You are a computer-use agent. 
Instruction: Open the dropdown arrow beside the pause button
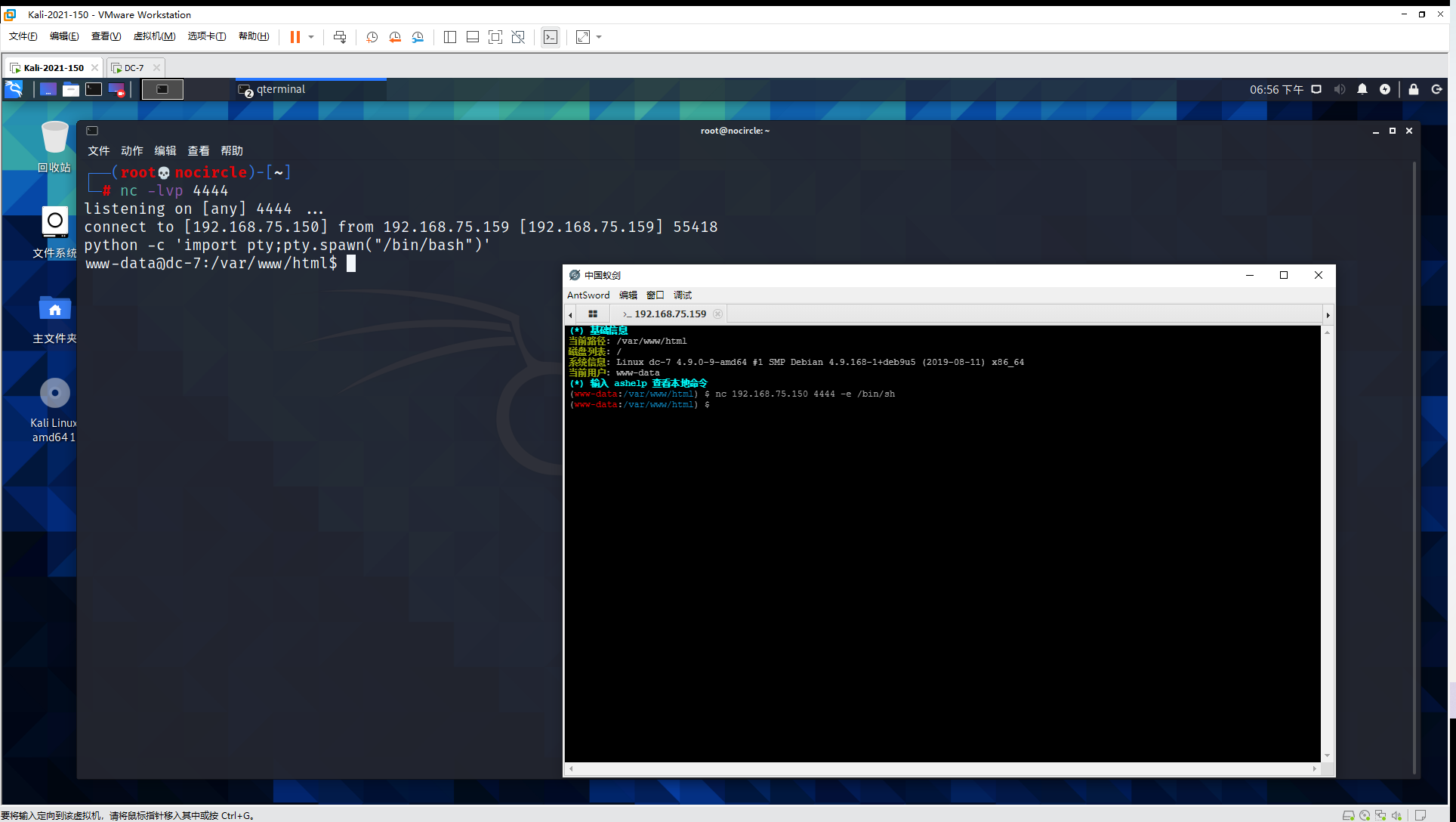coord(311,37)
